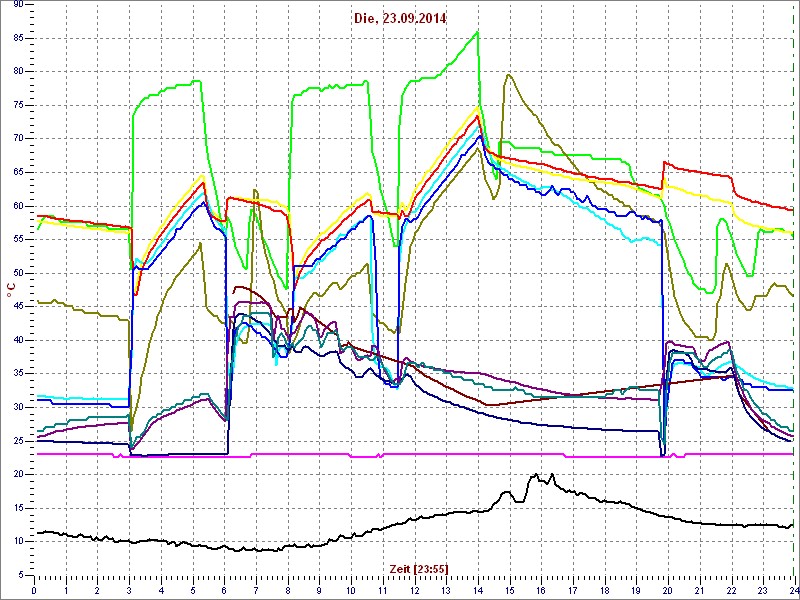800x600 pixels.
Task: Click the y-axis value 85
Action: (17, 38)
